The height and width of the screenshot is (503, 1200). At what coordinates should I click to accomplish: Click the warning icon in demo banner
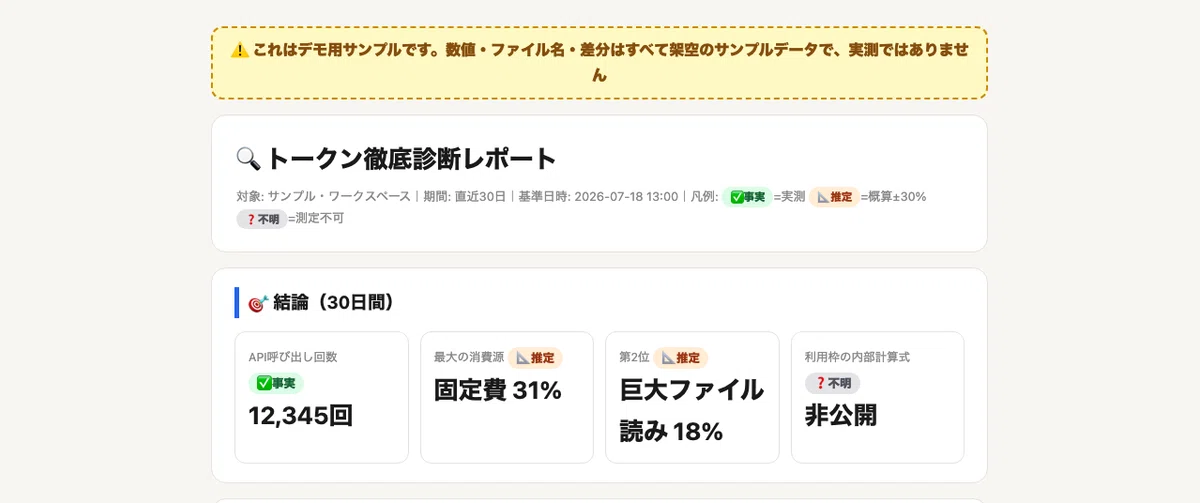click(240, 49)
